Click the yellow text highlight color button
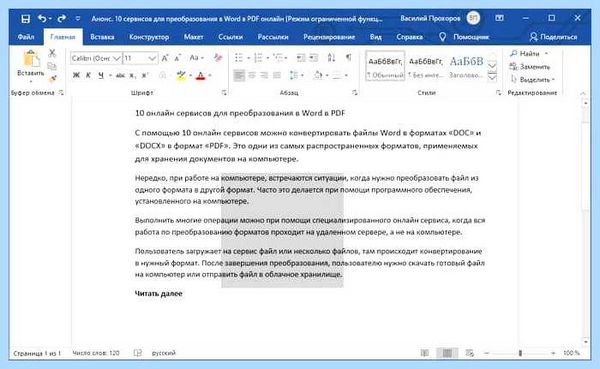 181,75
